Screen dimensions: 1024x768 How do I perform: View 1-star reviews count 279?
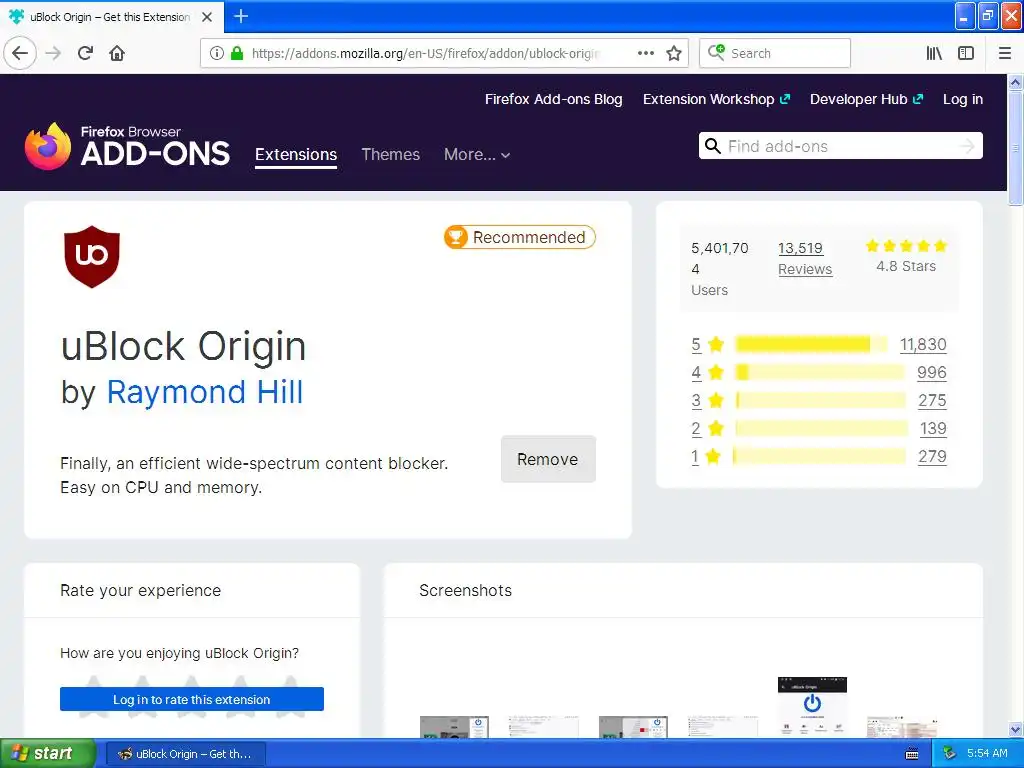click(x=932, y=456)
